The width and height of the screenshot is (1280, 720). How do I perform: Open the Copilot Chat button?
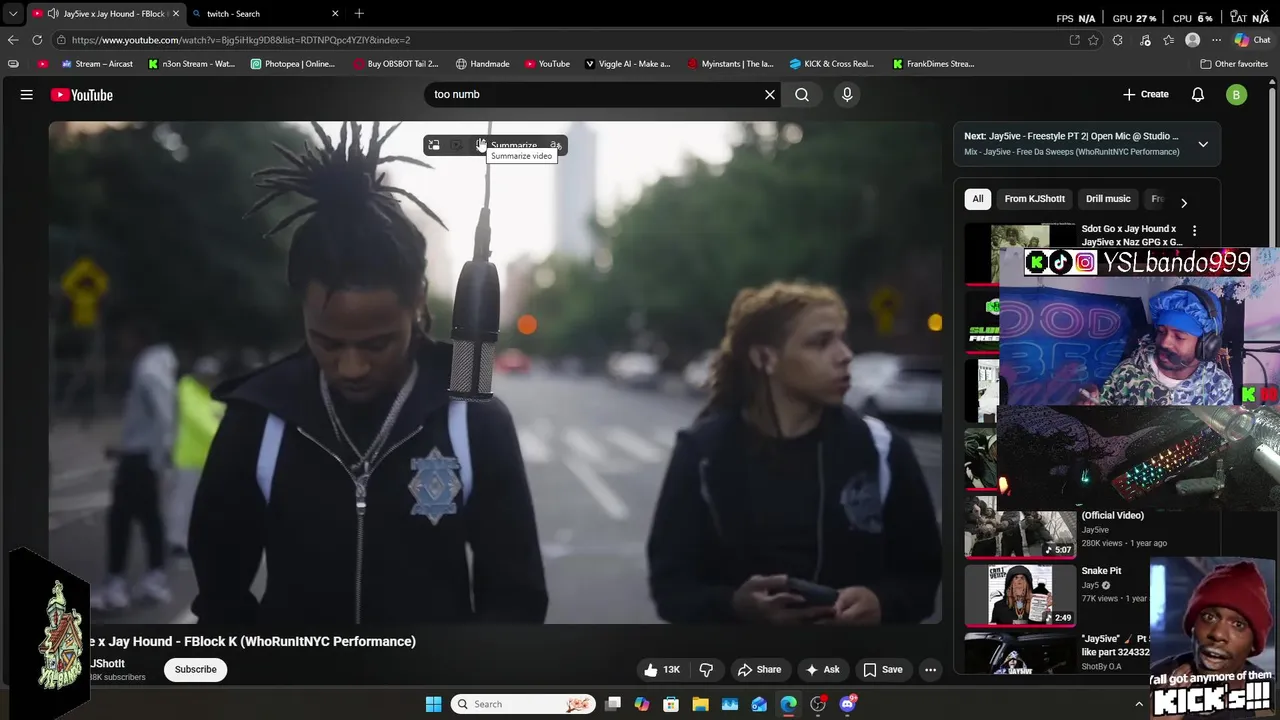tap(1252, 40)
